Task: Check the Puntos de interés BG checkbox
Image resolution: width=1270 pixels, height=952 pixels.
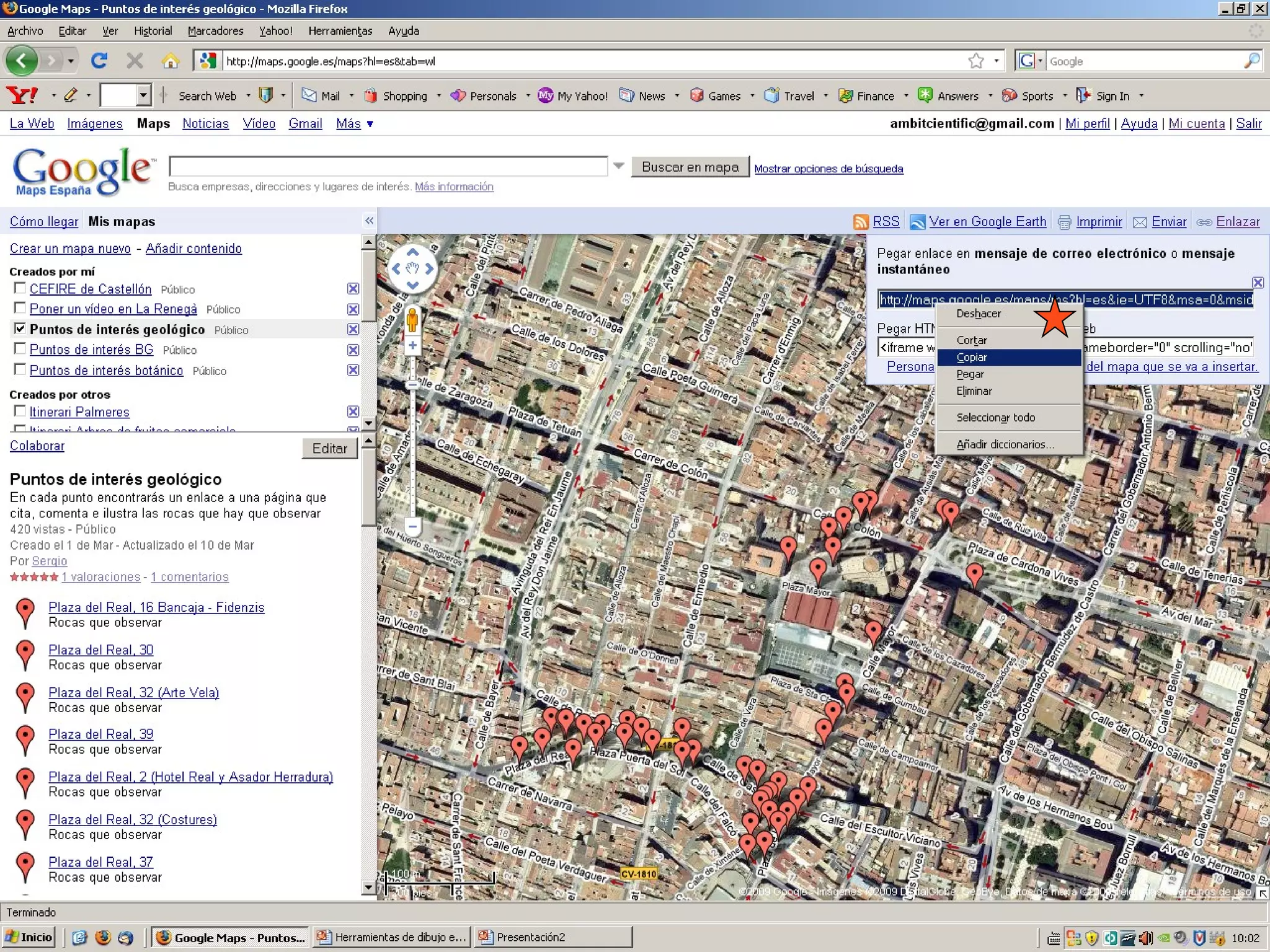Action: tap(19, 349)
